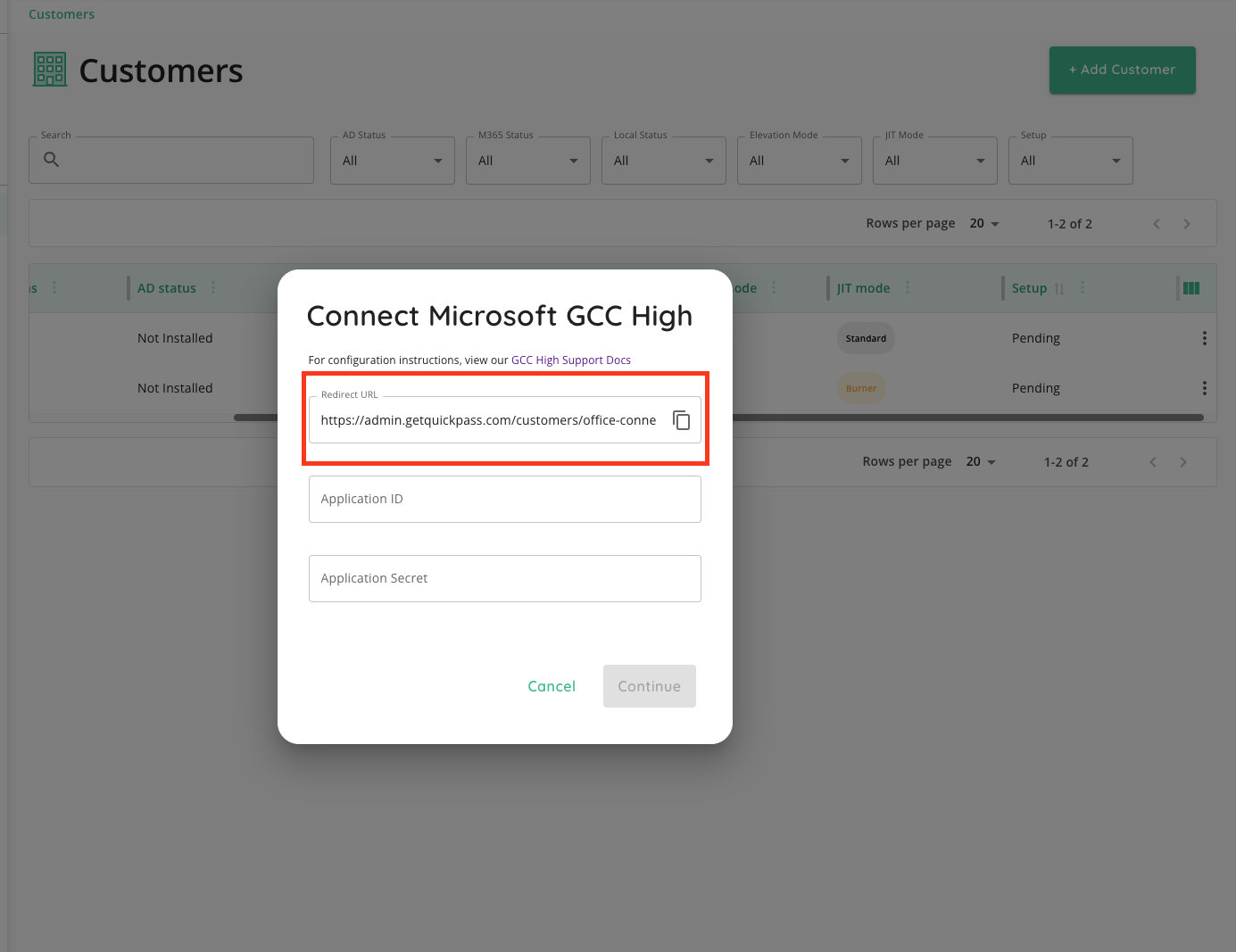Screen dimensions: 1236x952
Task: Open row actions menu for Standard row
Action: point(1204,338)
